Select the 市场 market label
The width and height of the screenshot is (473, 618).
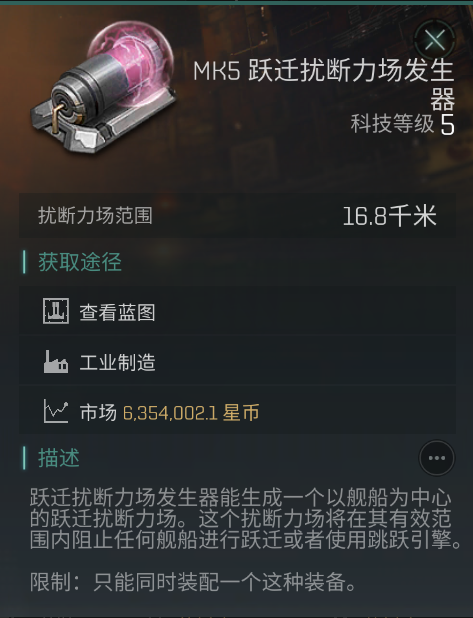tap(98, 412)
